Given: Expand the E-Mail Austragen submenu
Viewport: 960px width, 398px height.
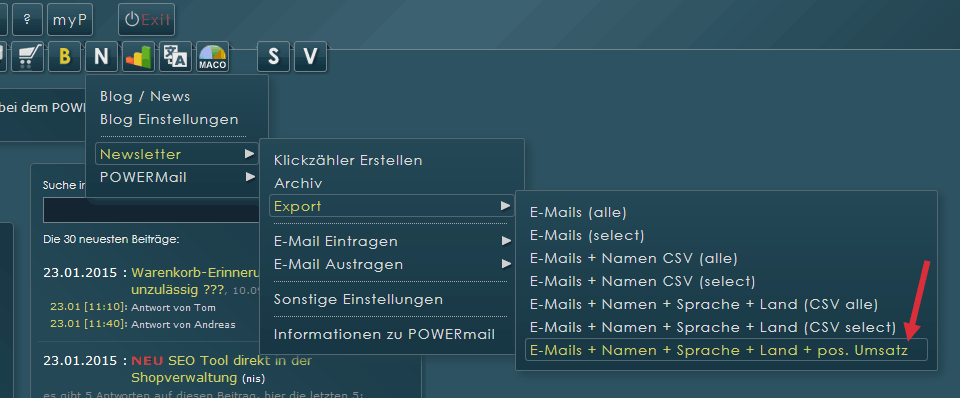Looking at the screenshot, I should coord(391,265).
